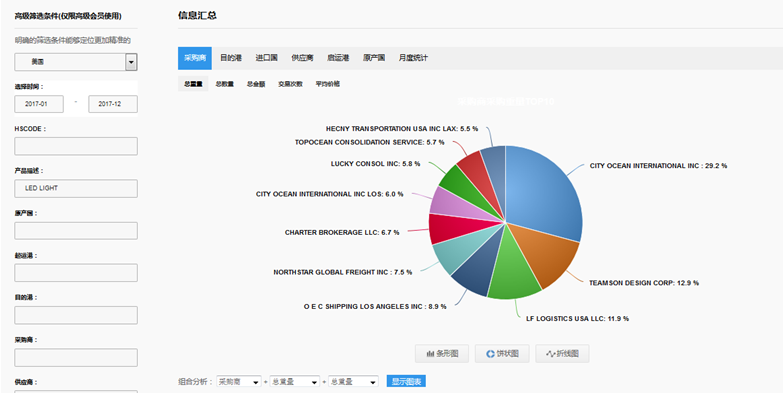The width and height of the screenshot is (783, 408).
Task: Click label 'TEAMSON DESIGN CORP: 12.9 %'
Action: pyautogui.click(x=644, y=283)
